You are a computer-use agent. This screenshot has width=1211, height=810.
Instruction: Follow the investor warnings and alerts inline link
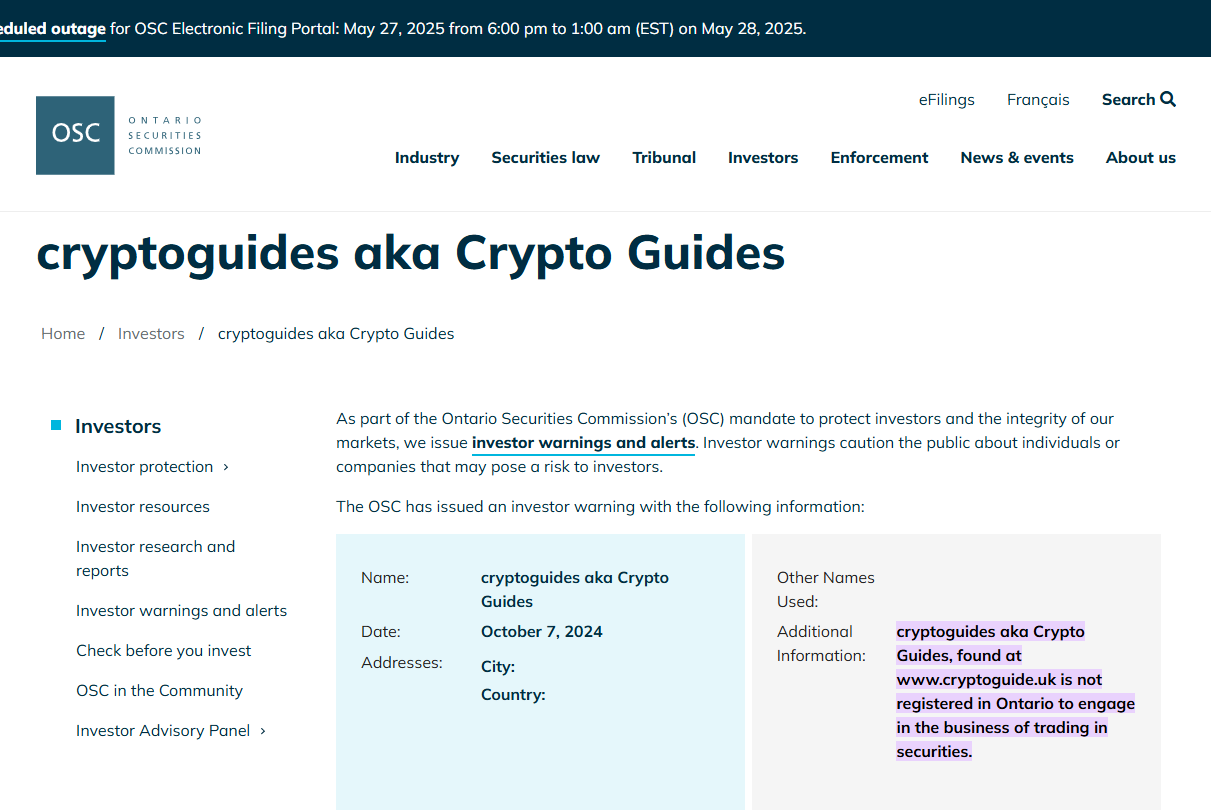click(583, 442)
